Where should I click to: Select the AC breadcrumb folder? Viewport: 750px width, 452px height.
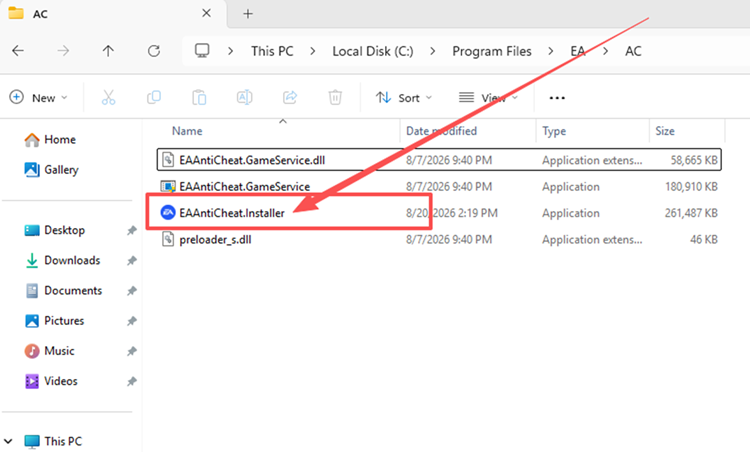633,51
